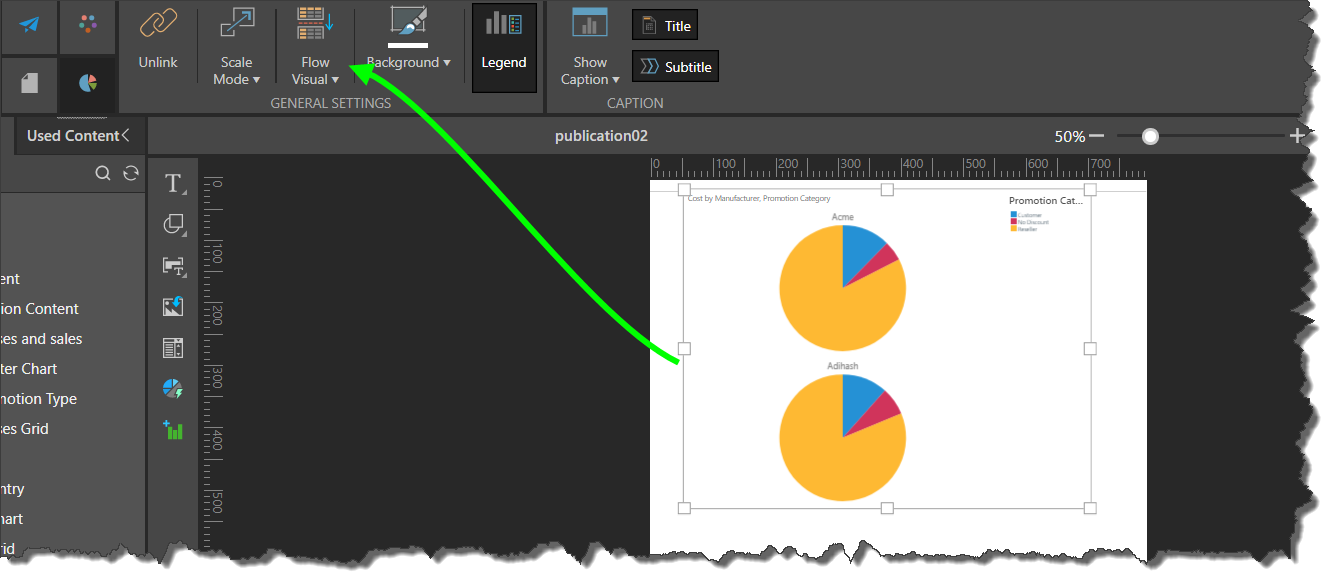1337x586 pixels.
Task: Click the refresh icon in content panel
Action: [x=130, y=173]
